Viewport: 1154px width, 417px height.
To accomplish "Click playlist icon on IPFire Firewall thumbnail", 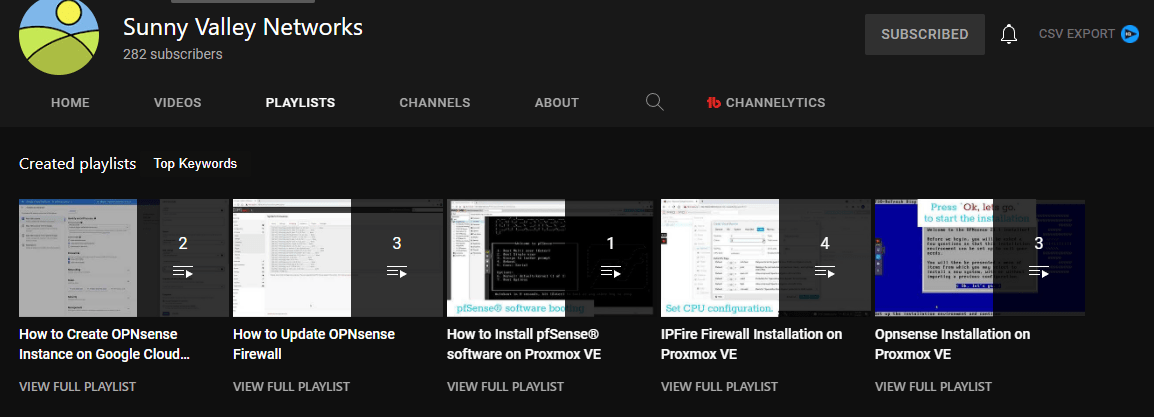I will click(824, 271).
